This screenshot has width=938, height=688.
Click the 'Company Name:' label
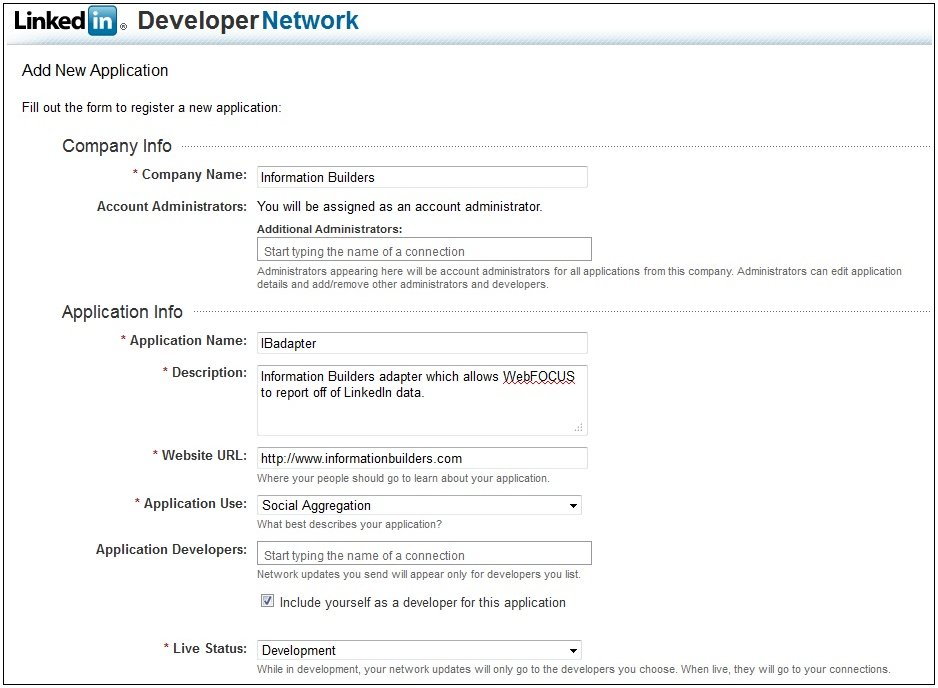[194, 175]
